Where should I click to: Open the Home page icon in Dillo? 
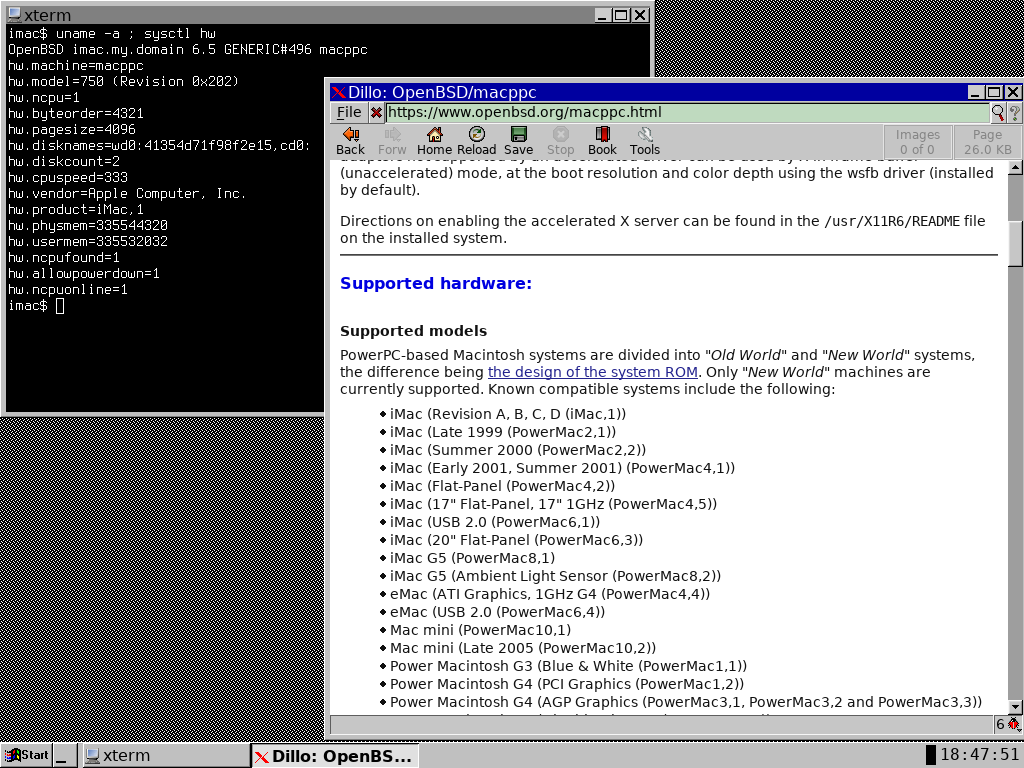434,141
